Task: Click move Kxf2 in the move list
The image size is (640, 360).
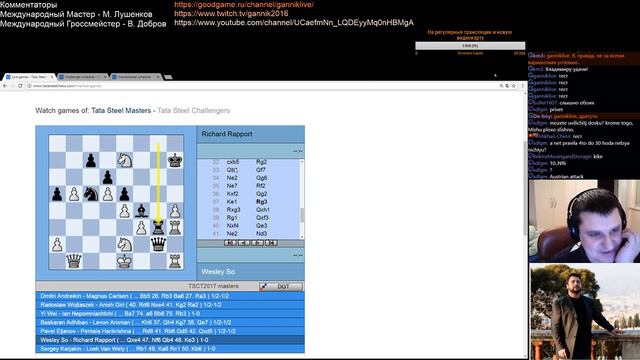Action: point(232,194)
